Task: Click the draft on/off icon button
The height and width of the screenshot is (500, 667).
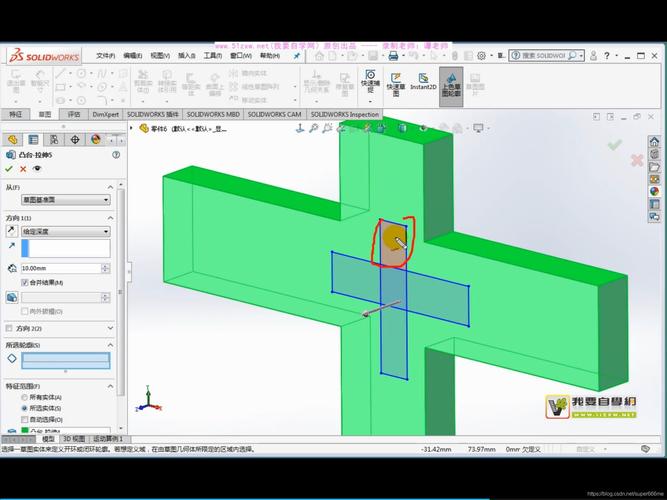Action: [x=12, y=297]
